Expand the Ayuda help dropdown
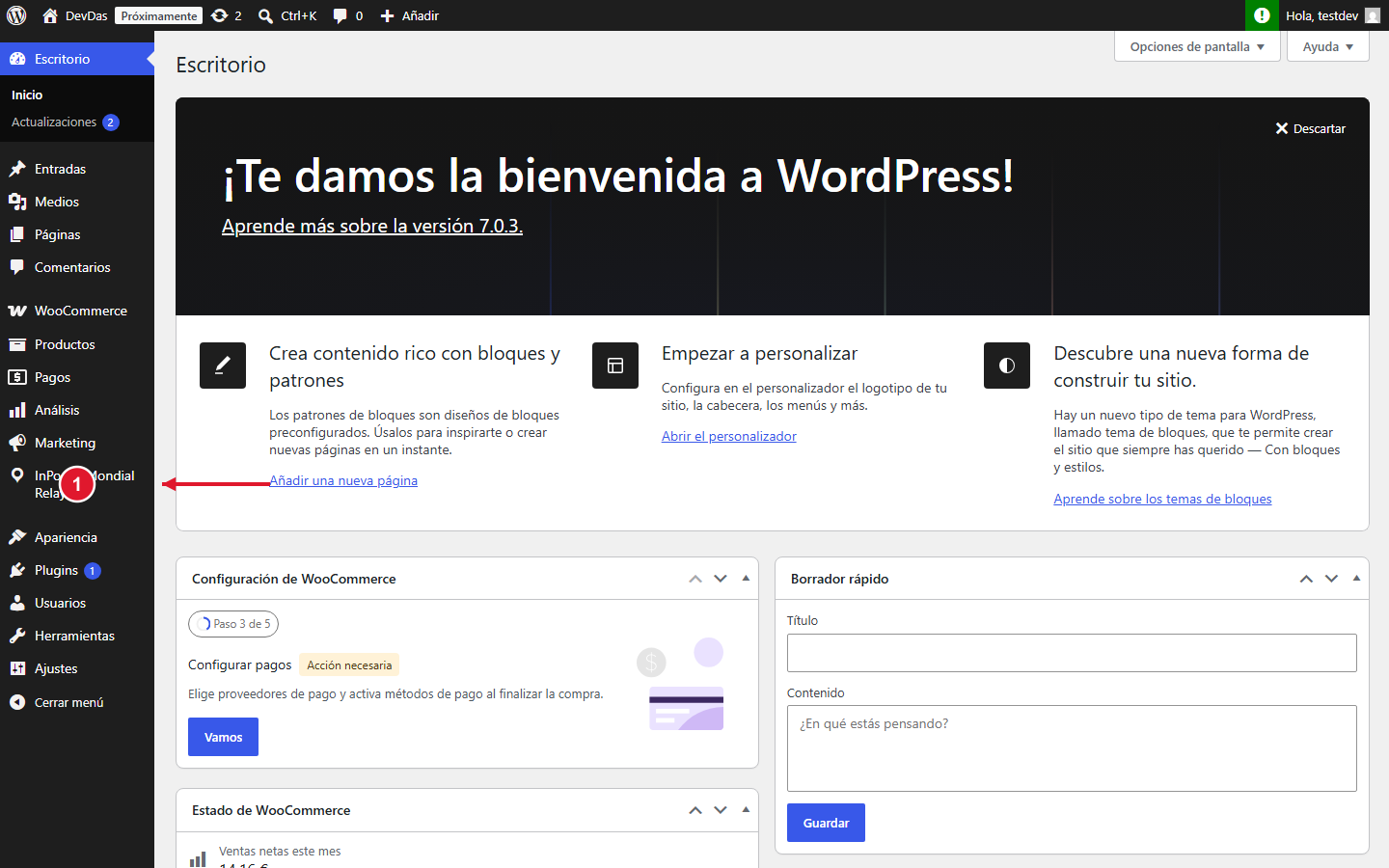 (1328, 46)
